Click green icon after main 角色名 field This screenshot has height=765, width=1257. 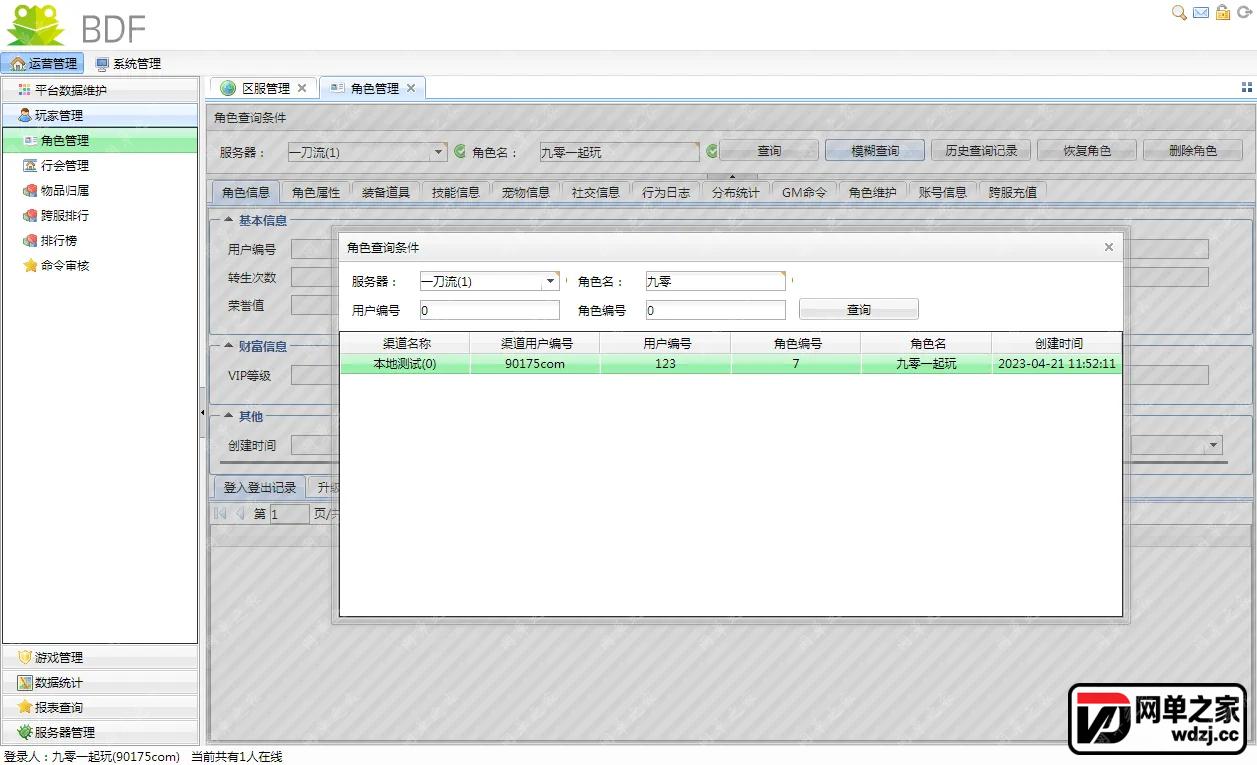click(712, 151)
